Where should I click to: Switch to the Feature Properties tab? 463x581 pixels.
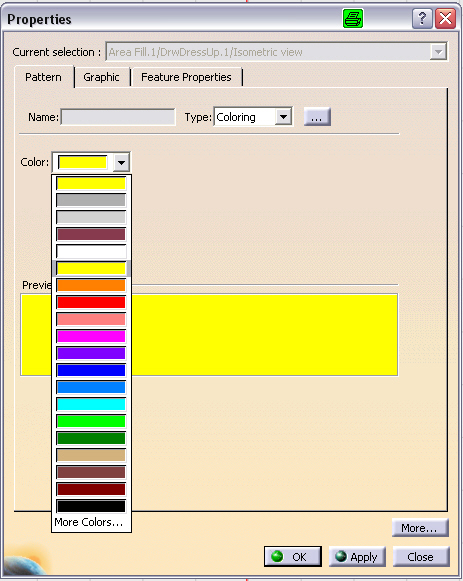[x=186, y=77]
